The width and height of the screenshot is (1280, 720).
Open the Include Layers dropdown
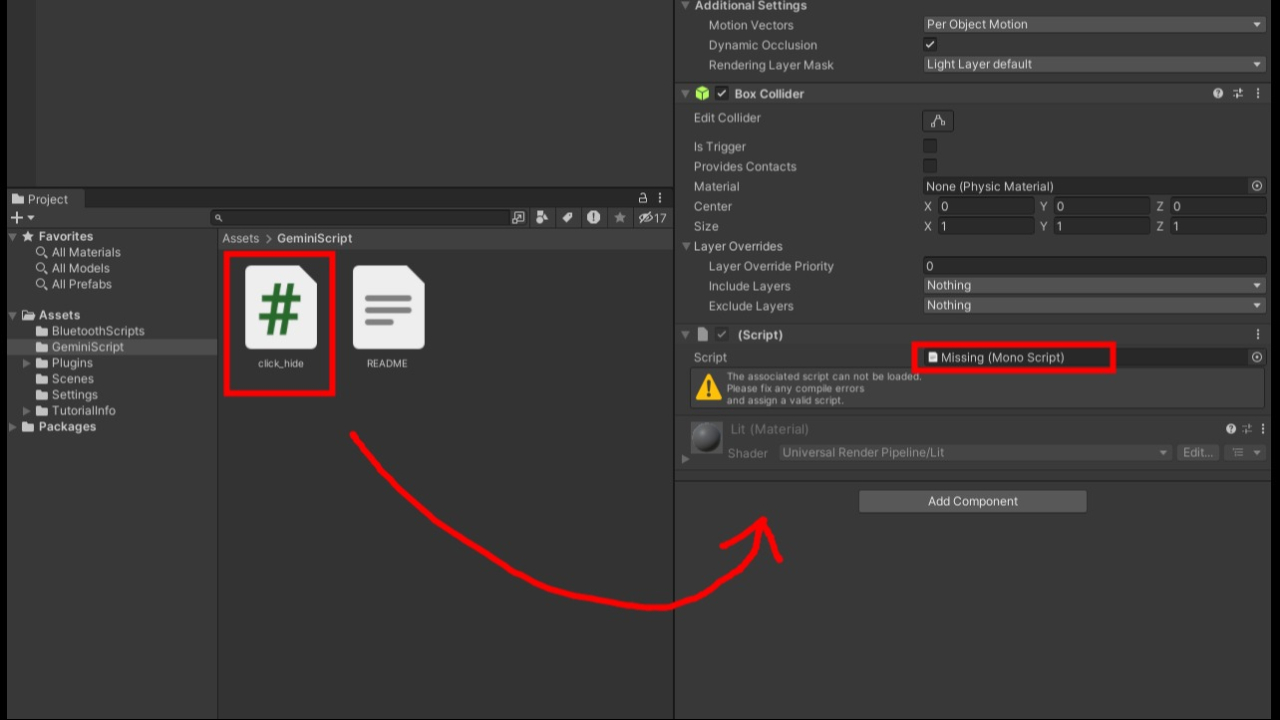click(x=1094, y=286)
